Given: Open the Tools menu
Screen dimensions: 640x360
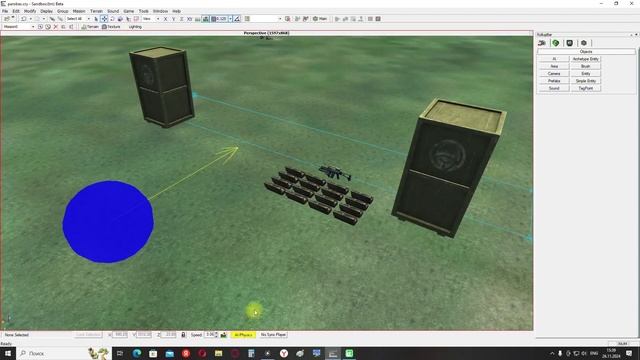Looking at the screenshot, I should 144,11.
